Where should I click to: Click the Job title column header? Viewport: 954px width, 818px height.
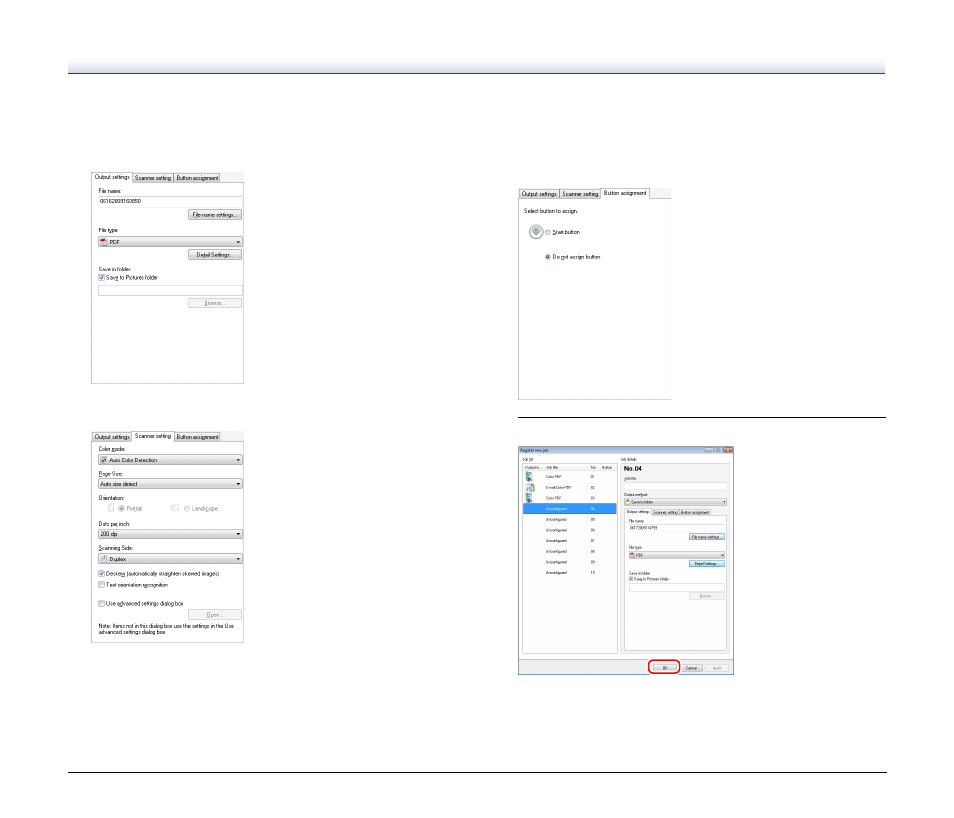point(566,467)
